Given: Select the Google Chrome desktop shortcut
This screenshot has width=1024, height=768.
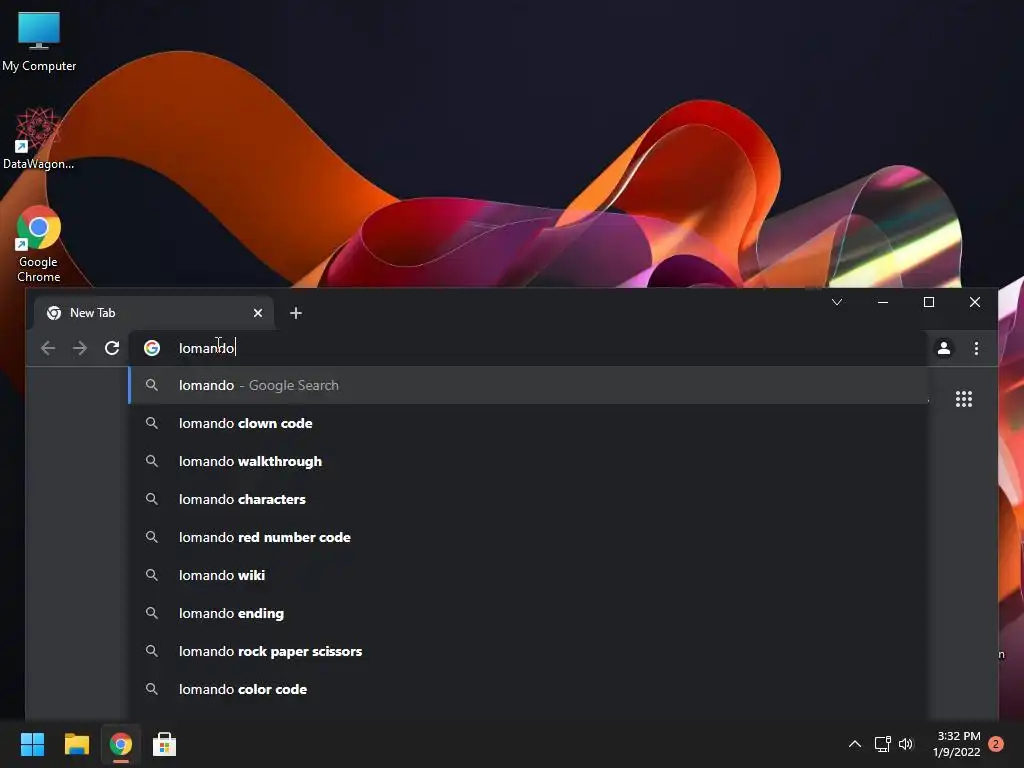Looking at the screenshot, I should point(39,244).
